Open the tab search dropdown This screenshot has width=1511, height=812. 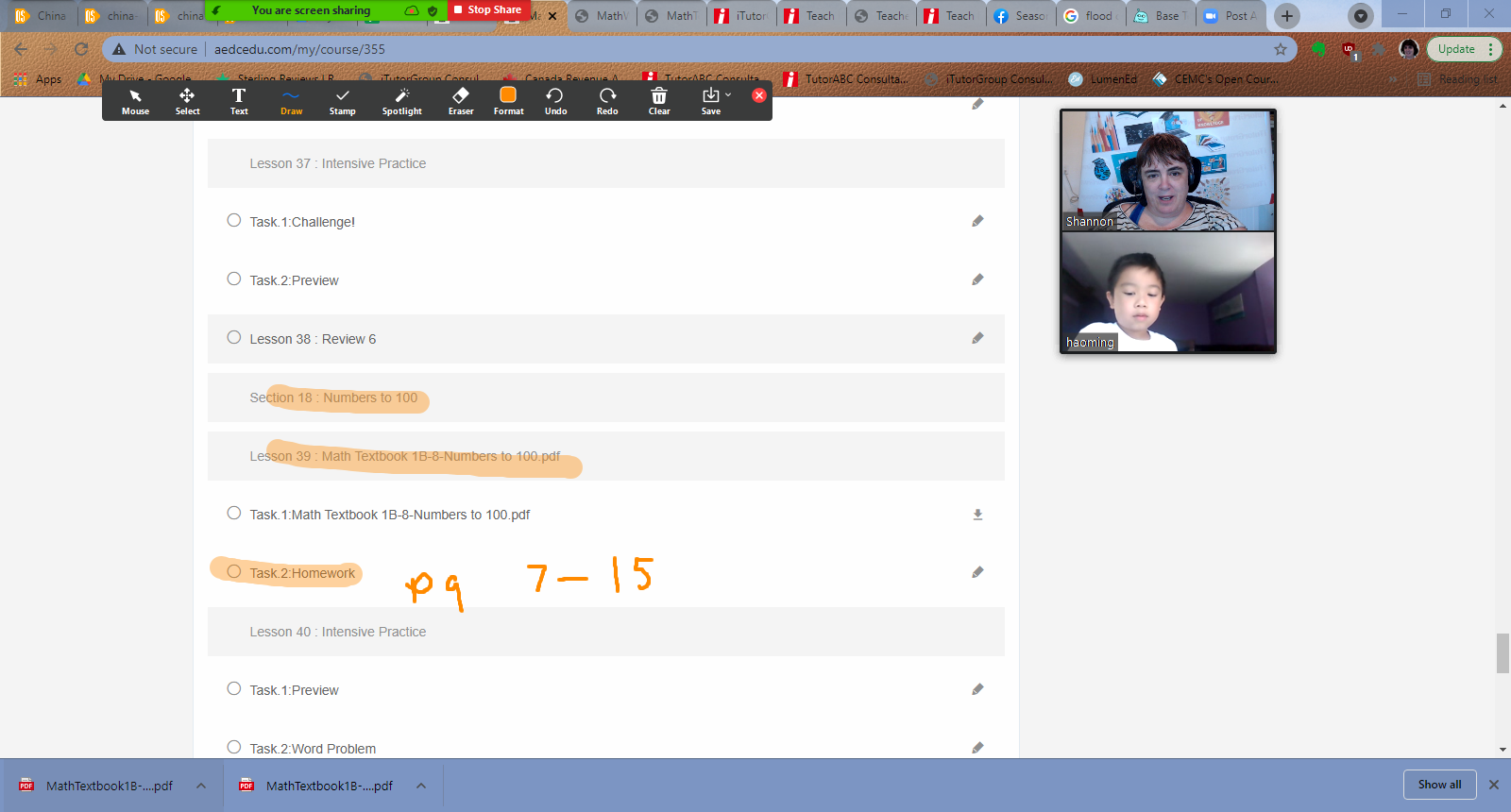coord(1361,16)
